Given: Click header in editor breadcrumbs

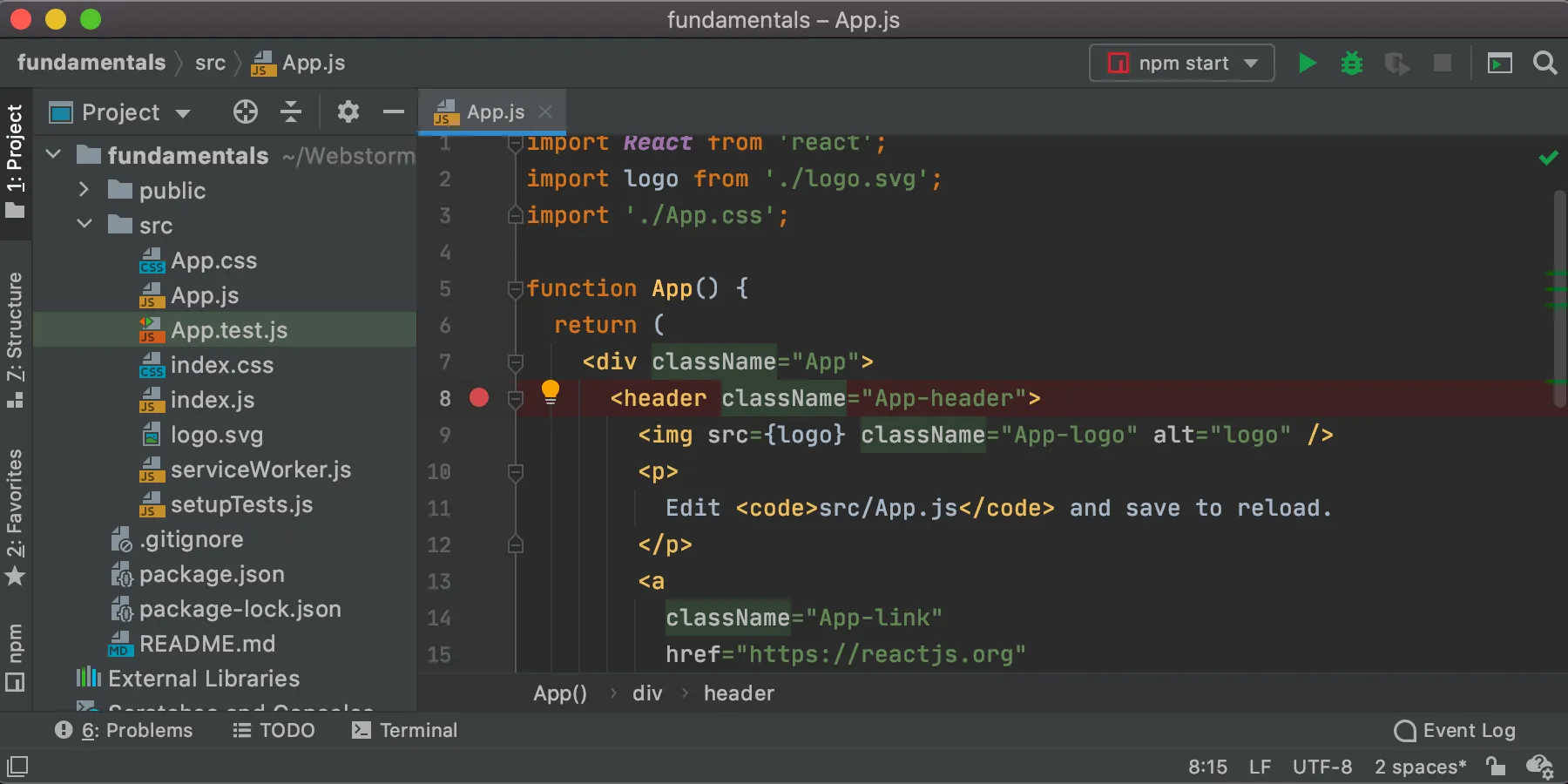Looking at the screenshot, I should click(x=739, y=693).
